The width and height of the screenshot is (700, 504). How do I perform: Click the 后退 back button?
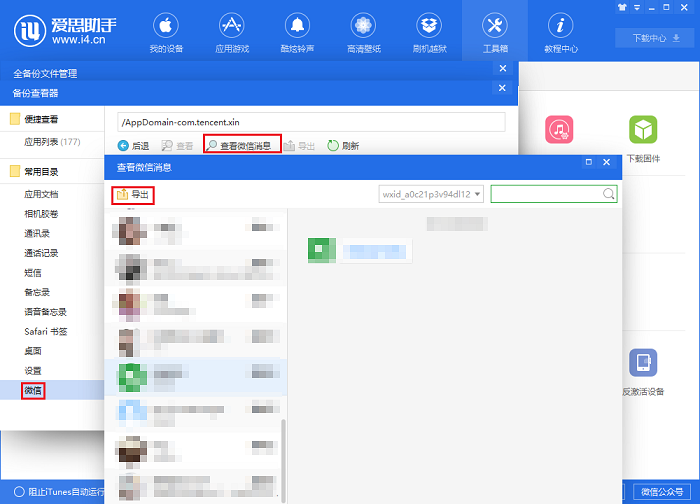click(x=133, y=146)
